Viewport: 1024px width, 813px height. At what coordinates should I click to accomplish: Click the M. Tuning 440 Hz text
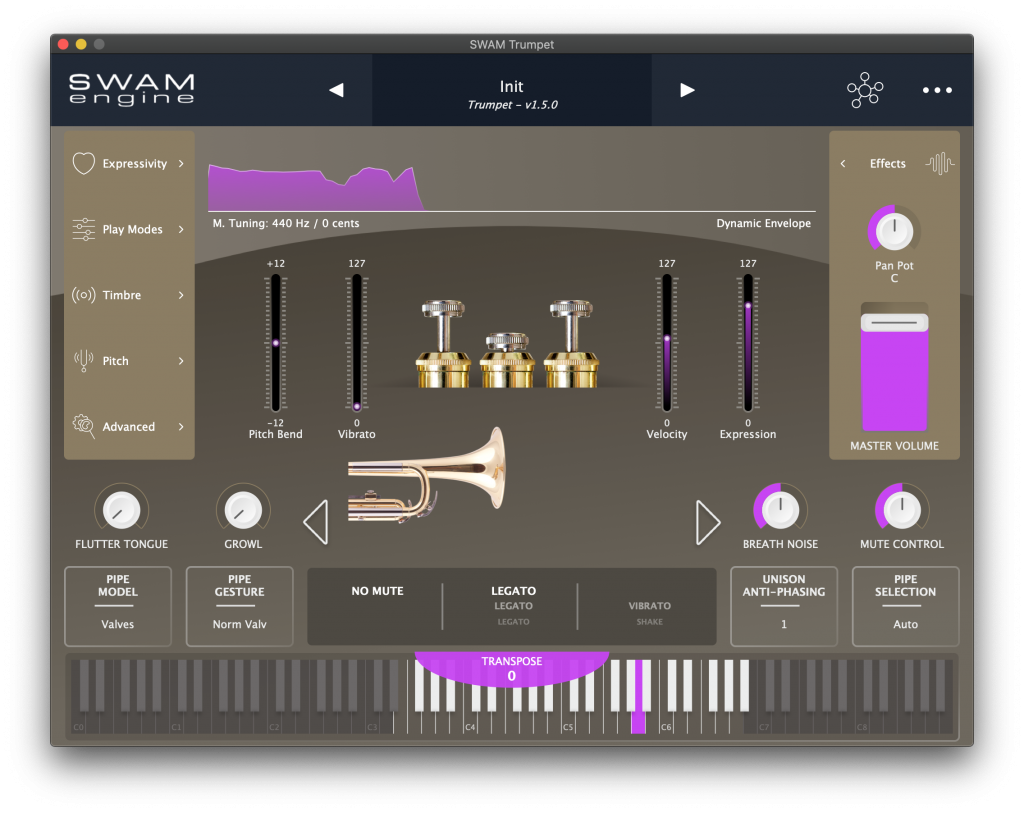(286, 223)
